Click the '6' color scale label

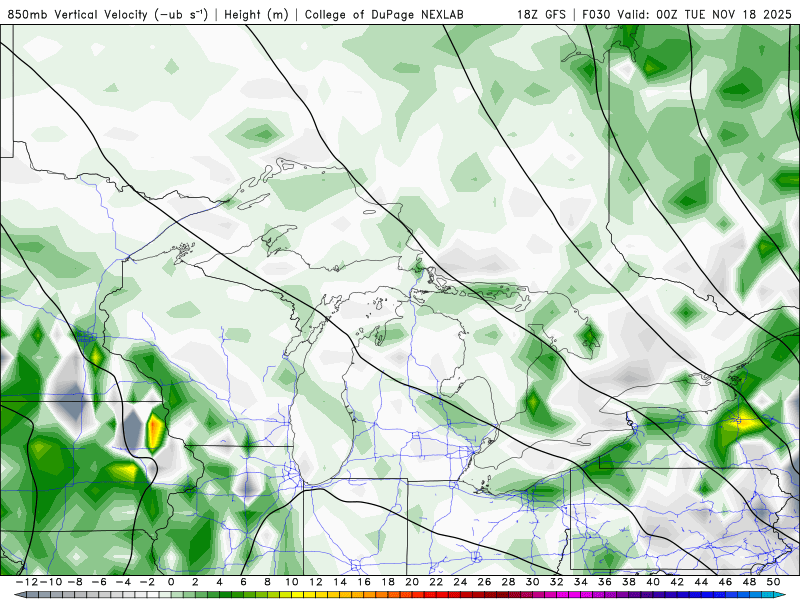coord(243,582)
